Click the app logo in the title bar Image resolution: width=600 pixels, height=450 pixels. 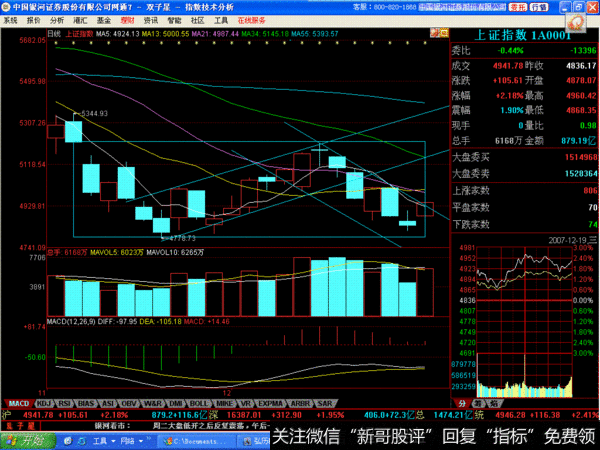pos(6,7)
